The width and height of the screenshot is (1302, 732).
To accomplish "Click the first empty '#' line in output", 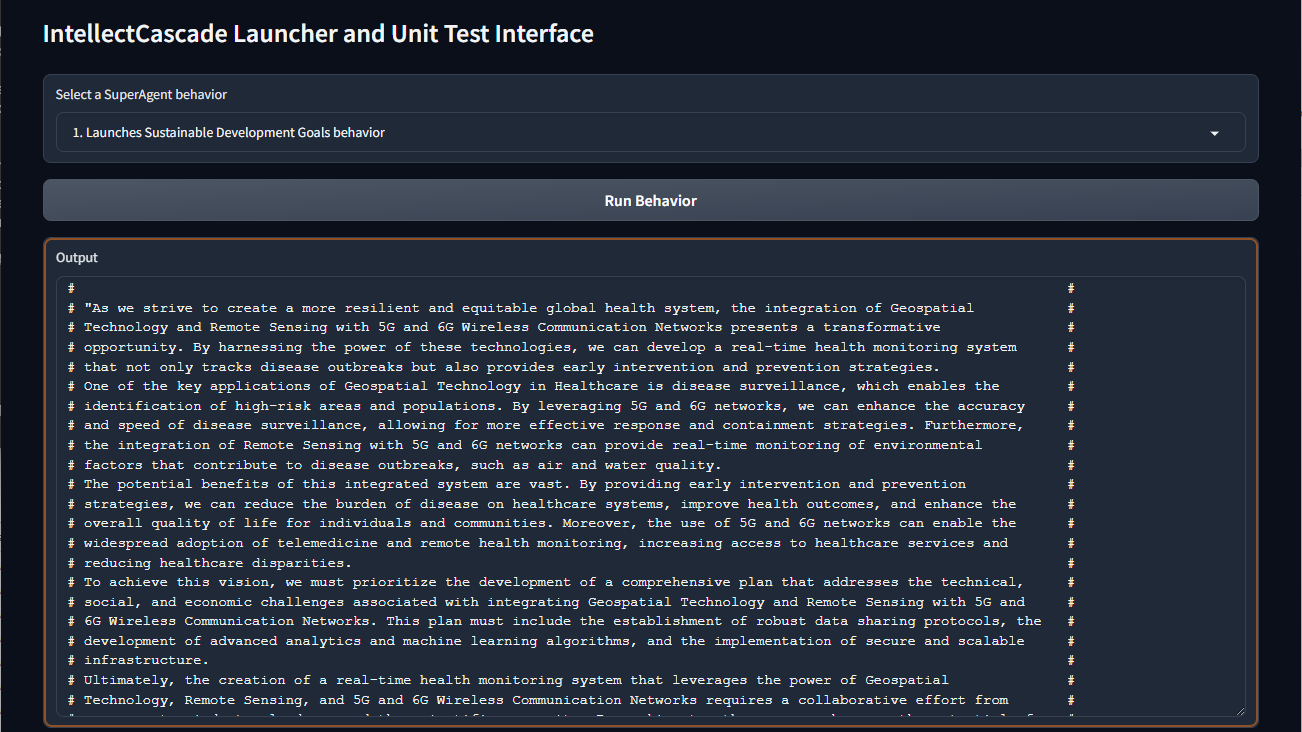I will click(x=72, y=288).
